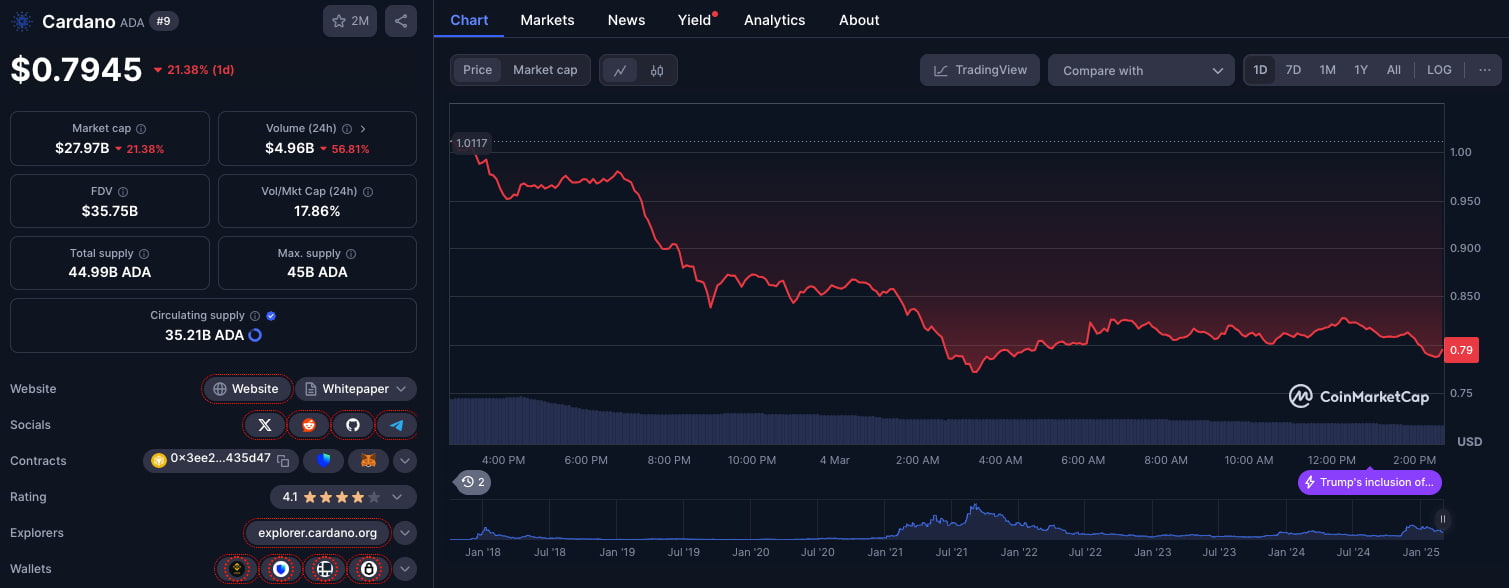The image size is (1509, 588).
Task: Expand more wallets chevron
Action: tap(405, 569)
